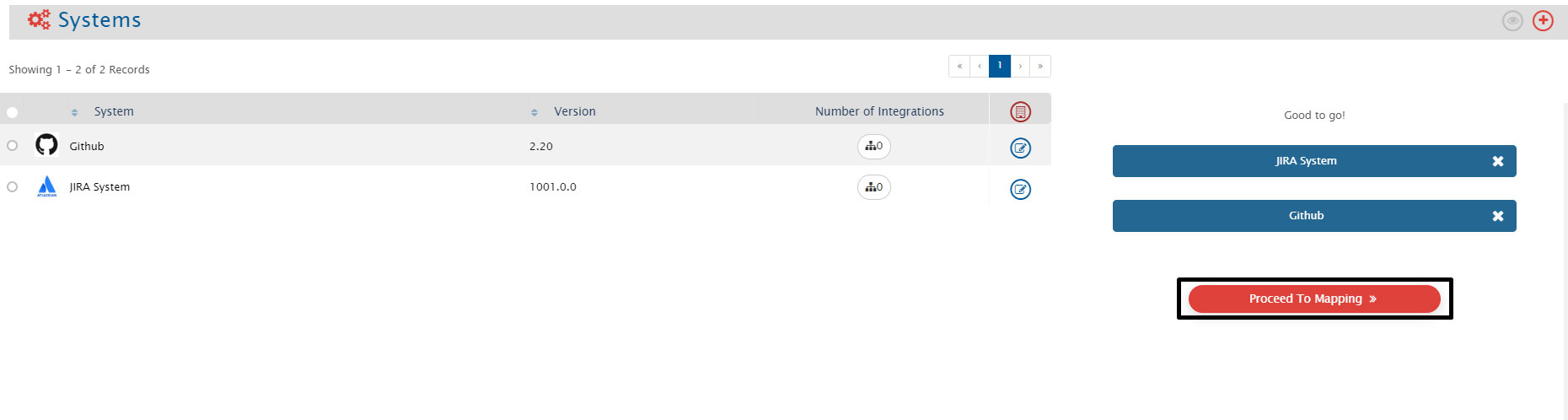Go to the next page of records
The image size is (1568, 420).
coord(1020,66)
